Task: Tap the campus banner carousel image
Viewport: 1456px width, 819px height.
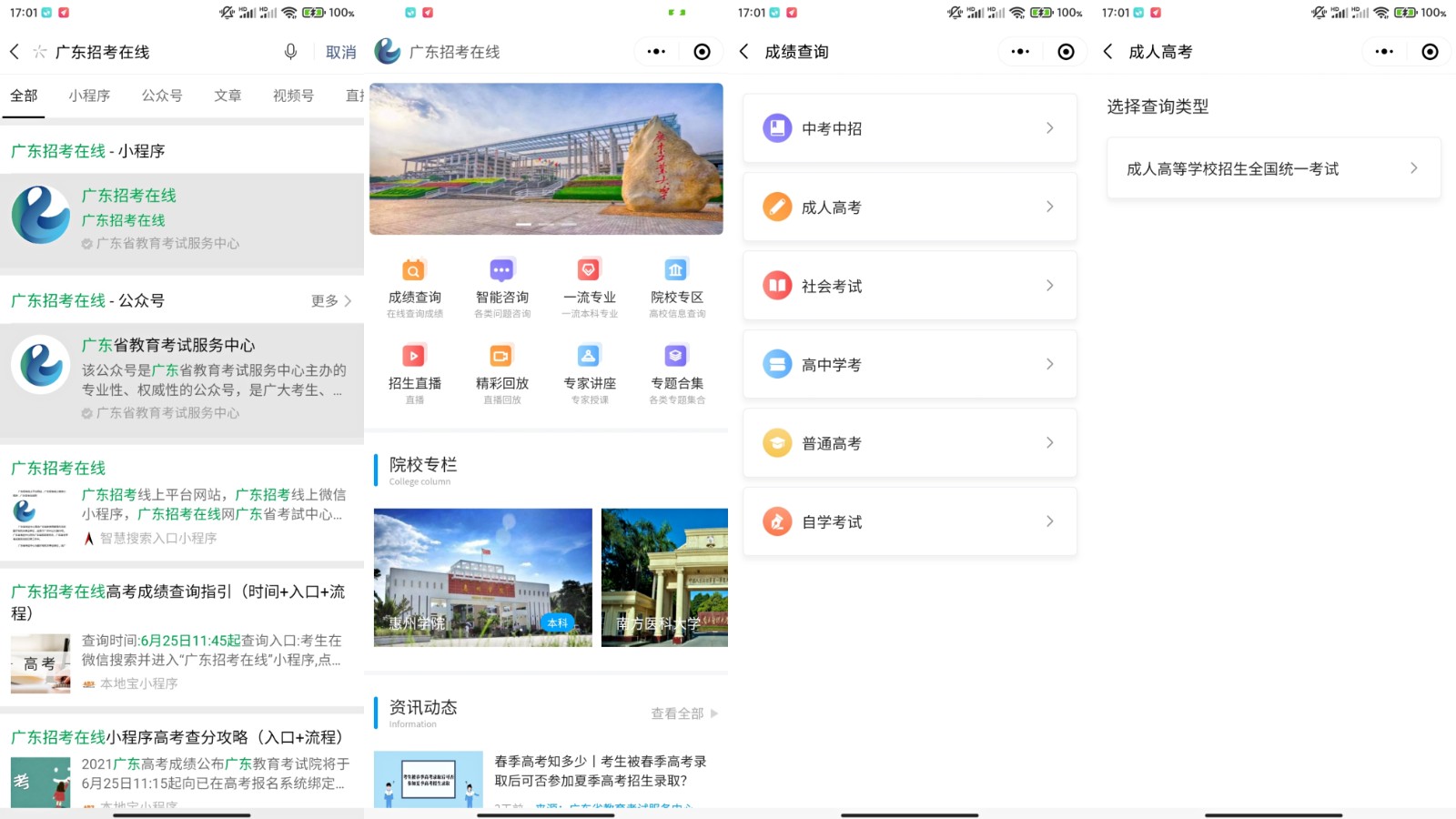Action: point(546,159)
